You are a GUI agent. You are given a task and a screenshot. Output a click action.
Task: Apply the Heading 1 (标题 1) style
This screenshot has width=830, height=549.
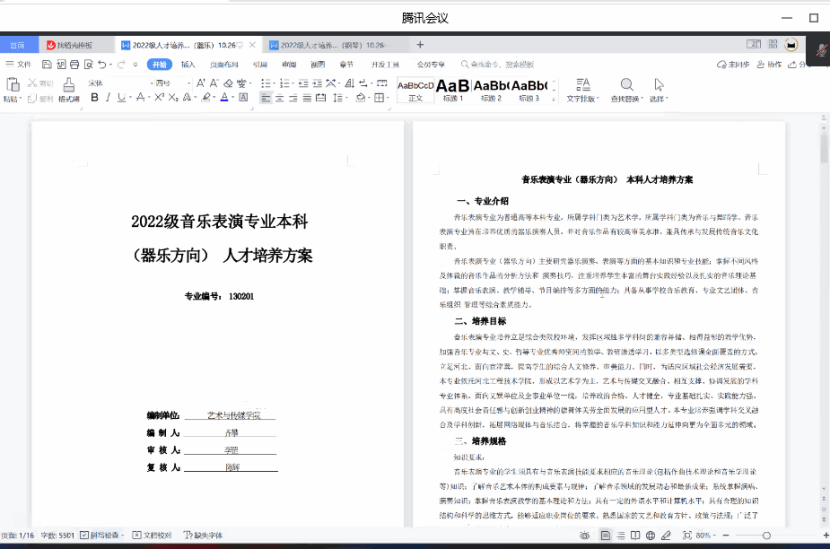click(x=452, y=88)
